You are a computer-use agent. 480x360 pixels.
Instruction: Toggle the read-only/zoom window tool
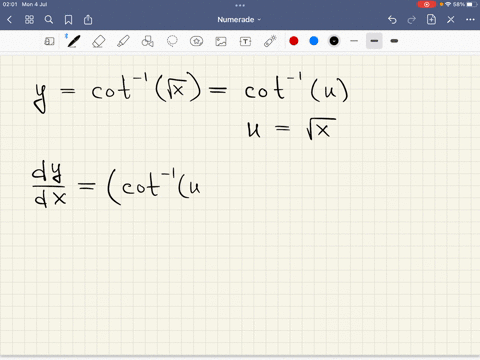[49, 41]
